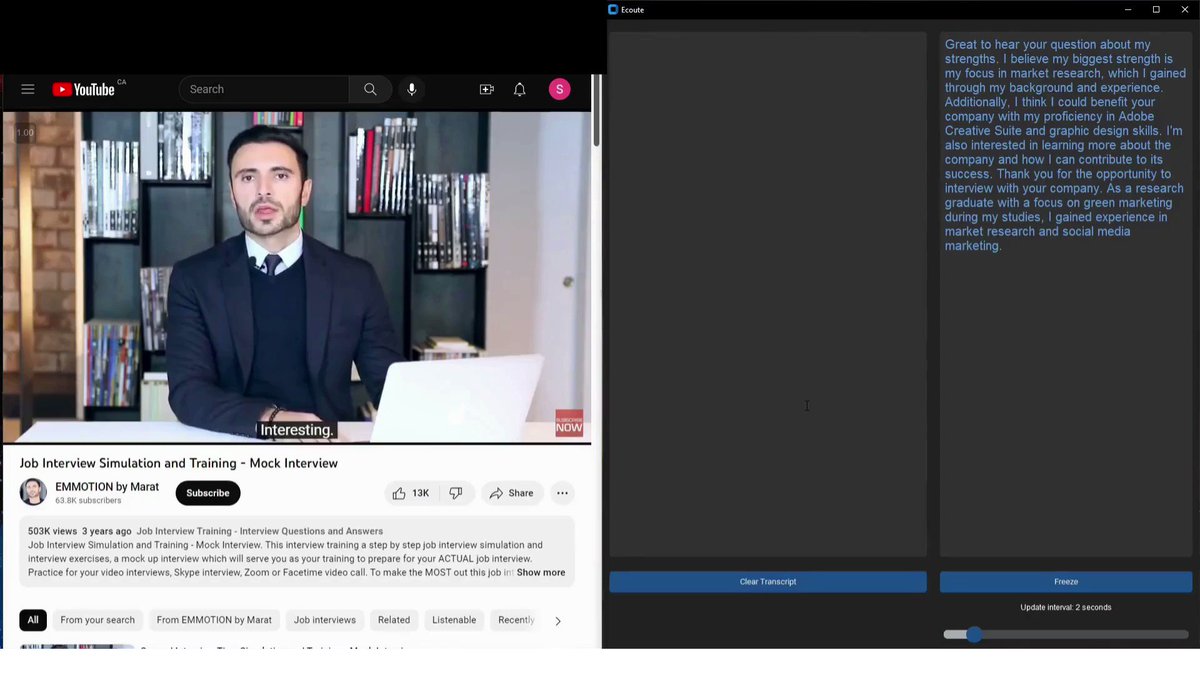This screenshot has width=1200, height=675.
Task: Close the Ecoute window
Action: click(1185, 9)
